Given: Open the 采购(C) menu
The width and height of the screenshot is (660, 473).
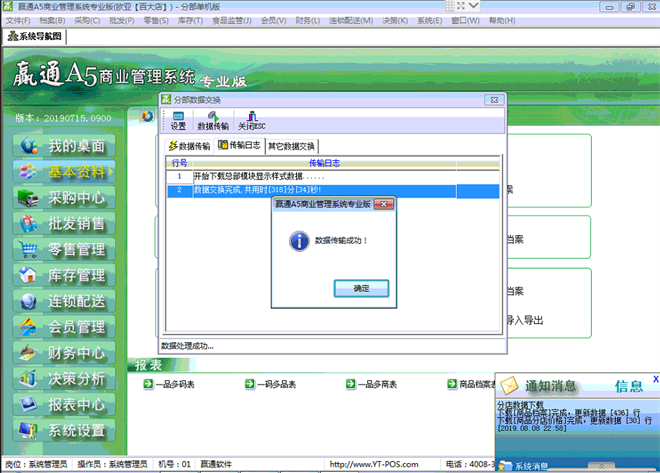Looking at the screenshot, I should coord(87,21).
